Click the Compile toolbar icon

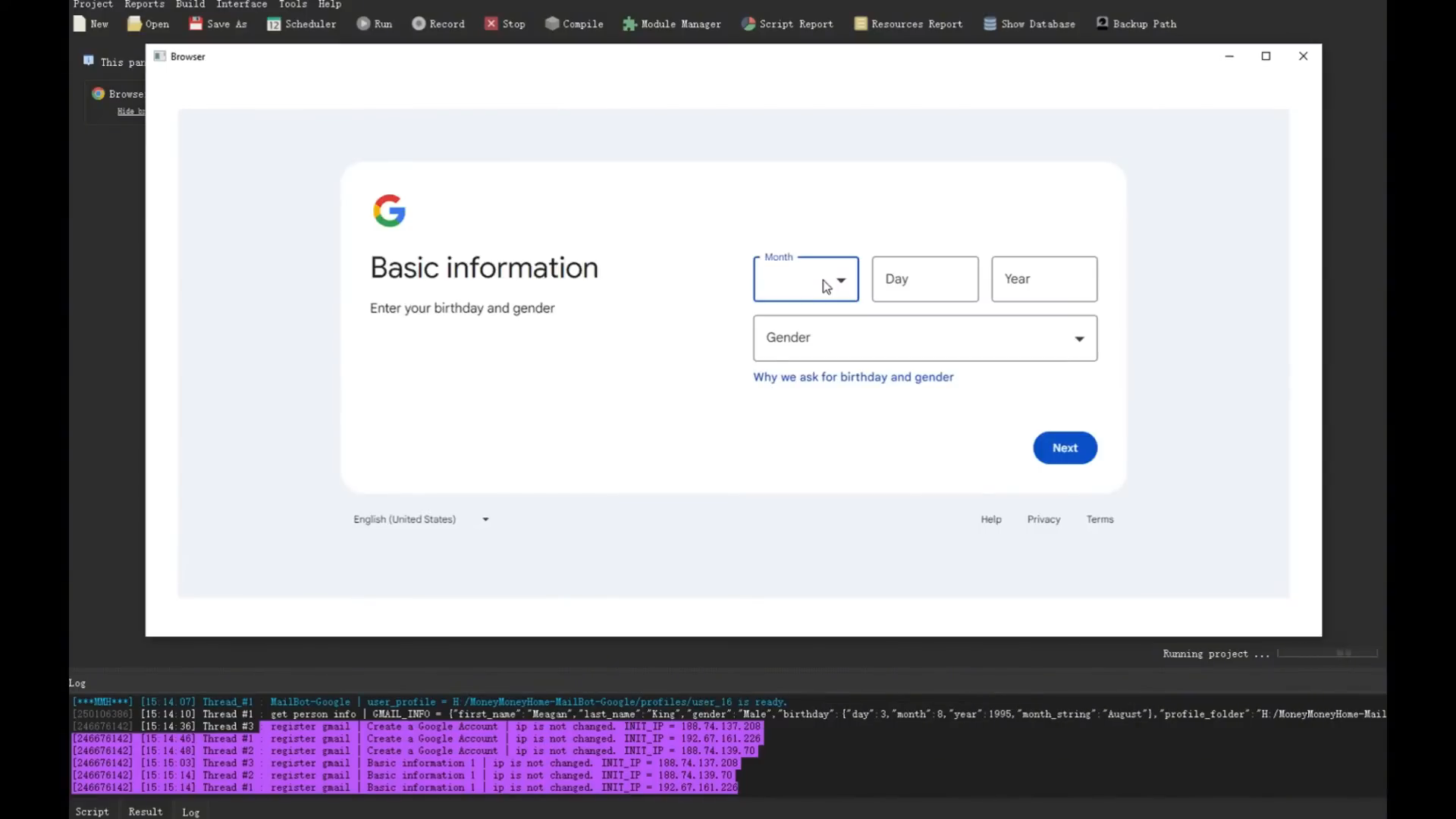pyautogui.click(x=552, y=24)
